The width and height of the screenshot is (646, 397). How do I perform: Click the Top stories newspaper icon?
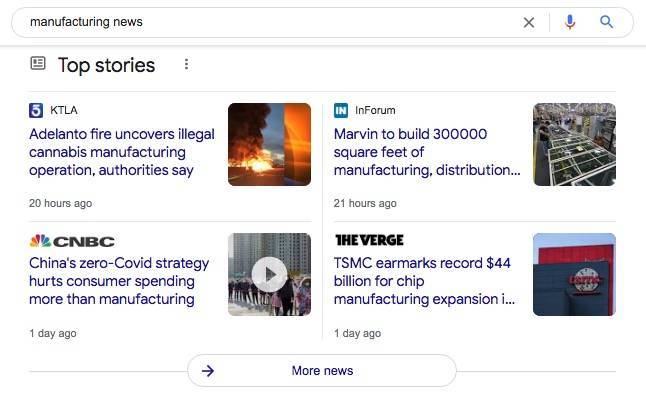38,63
